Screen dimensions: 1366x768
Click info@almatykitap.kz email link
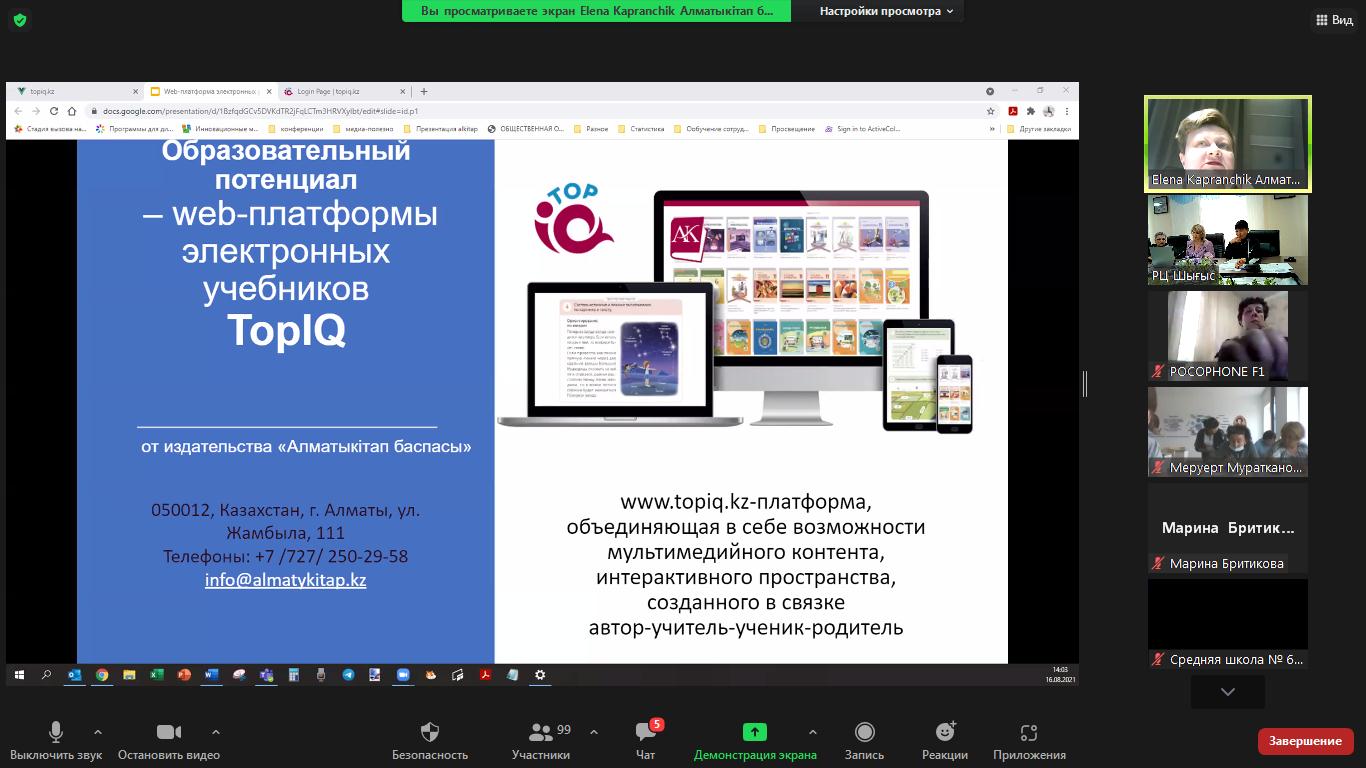click(285, 580)
